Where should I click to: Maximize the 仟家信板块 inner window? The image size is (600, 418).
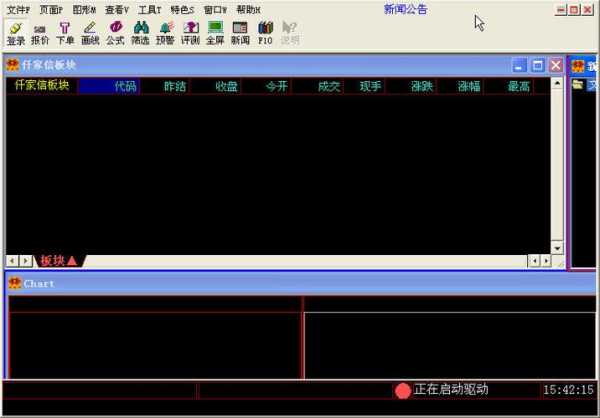tap(537, 65)
